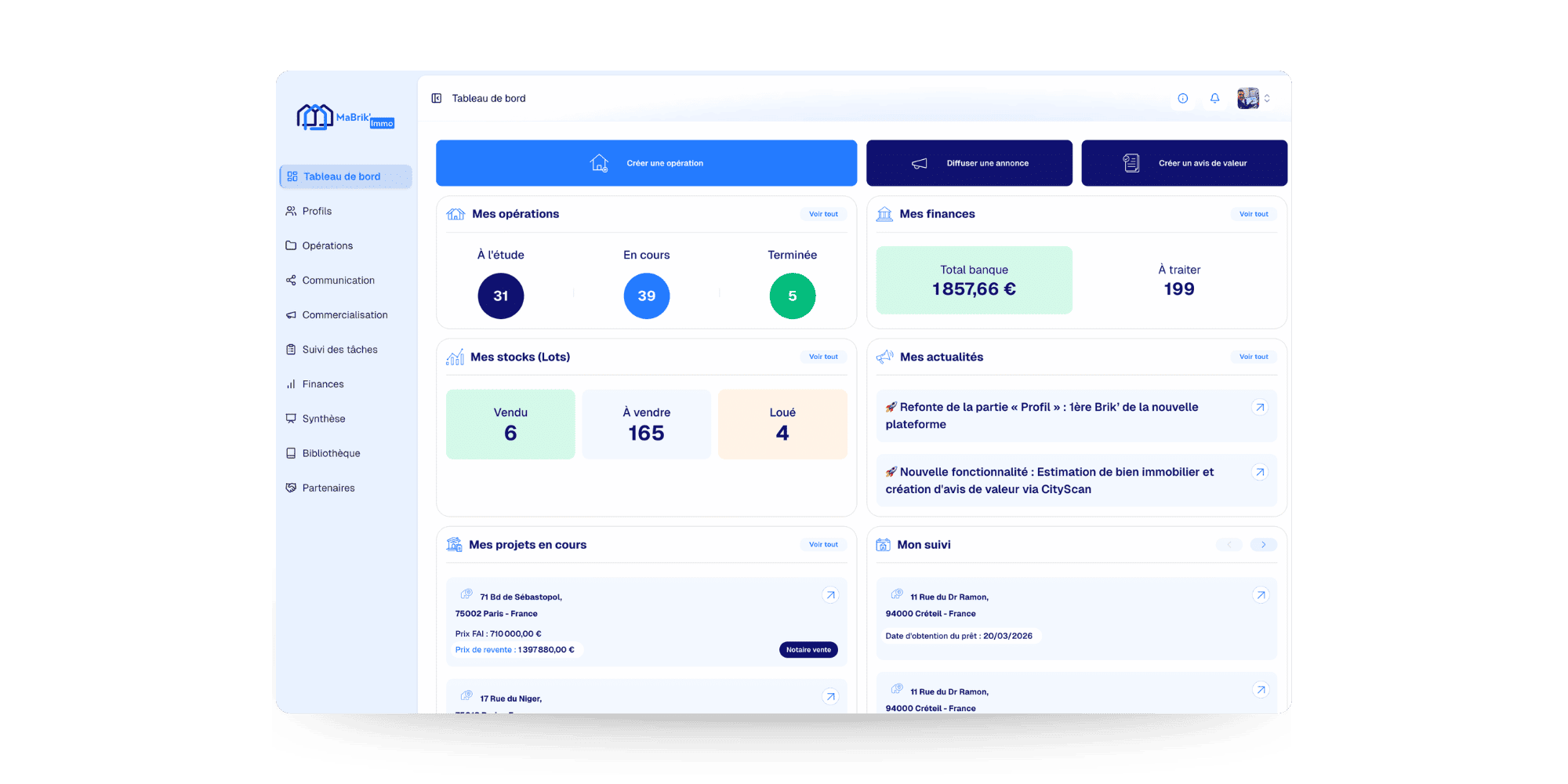This screenshot has height=784, width=1568.
Task: Click the Mes opérations house icon
Action: (x=456, y=214)
